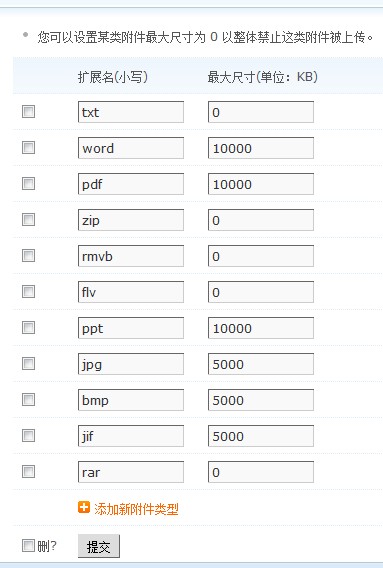Click the zip extension input field
This screenshot has height=568, width=383.
131,220
